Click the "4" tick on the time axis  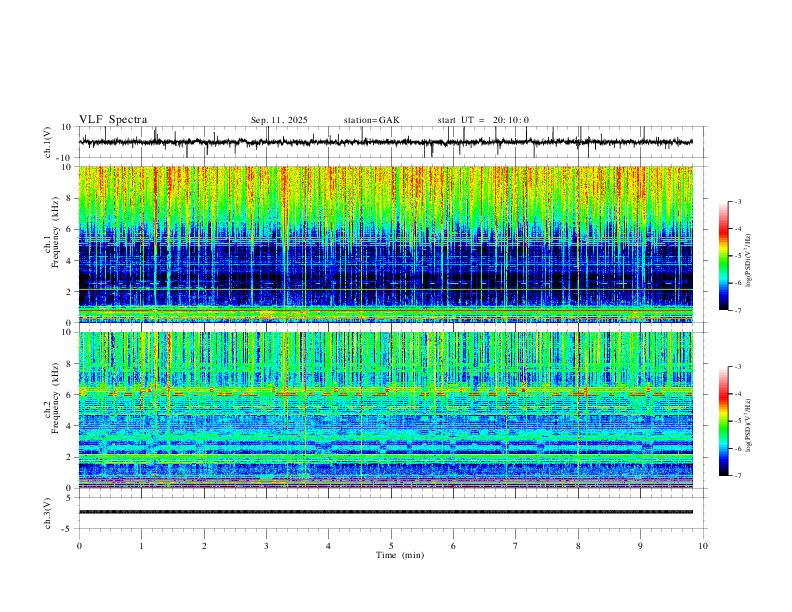point(328,546)
